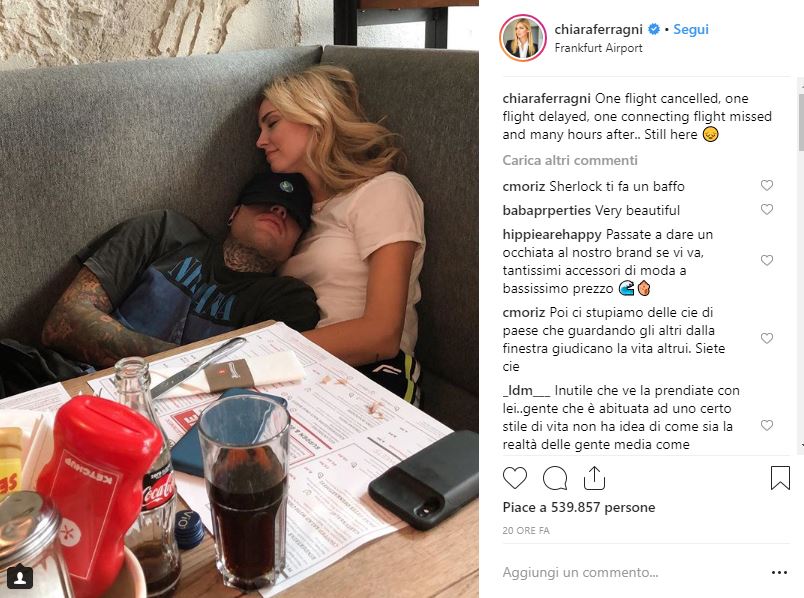Open the three-dots more options menu
804x598 pixels.
point(779,572)
